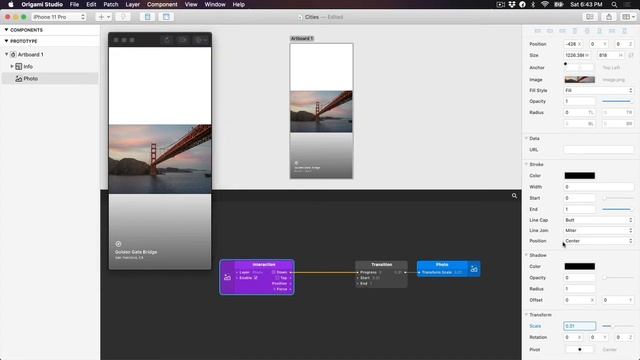This screenshot has width=640, height=360.
Task: Click the Scale label in Transform section
Action: [535, 326]
